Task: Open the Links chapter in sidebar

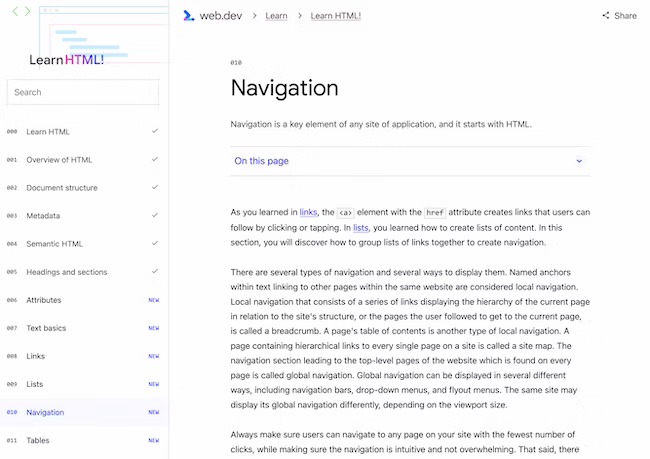Action: point(36,356)
